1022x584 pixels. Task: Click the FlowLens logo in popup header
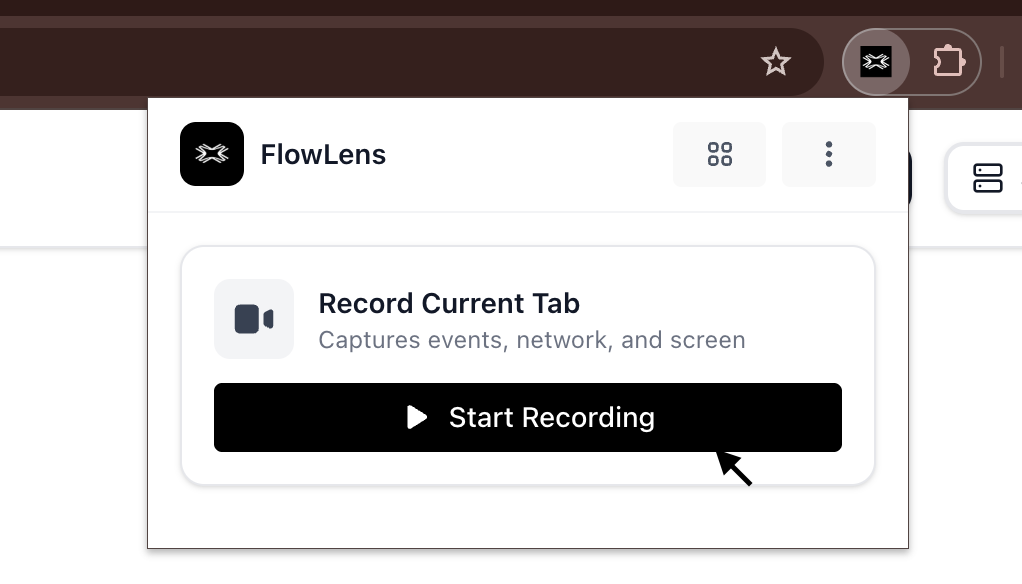212,154
